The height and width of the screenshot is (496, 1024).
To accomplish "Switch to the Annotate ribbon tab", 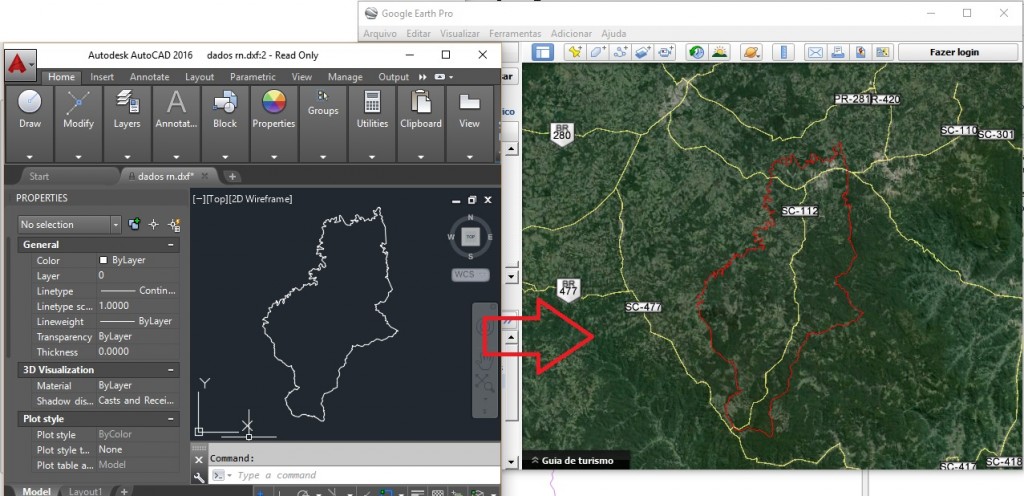I will (149, 77).
